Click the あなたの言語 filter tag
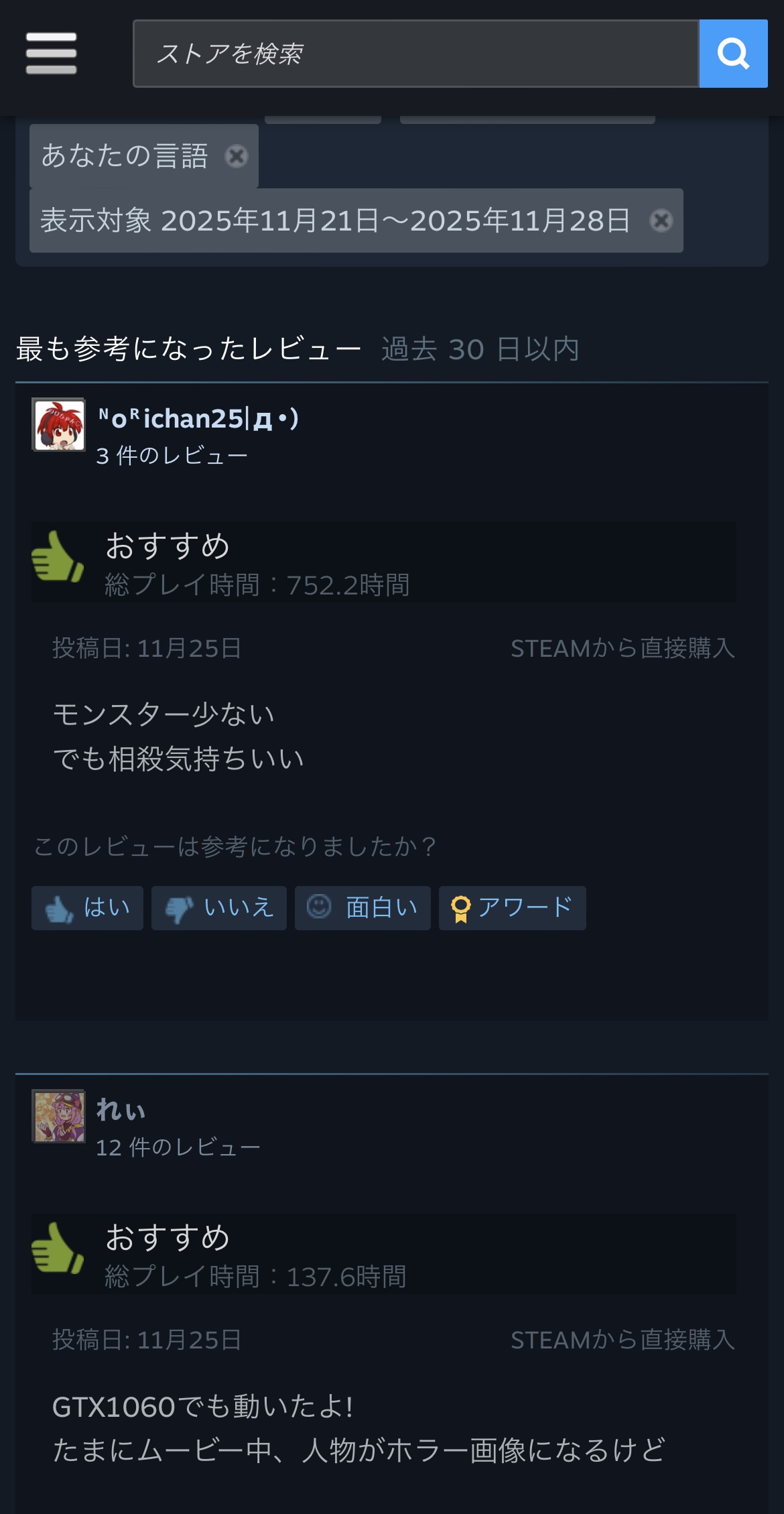 coord(125,156)
